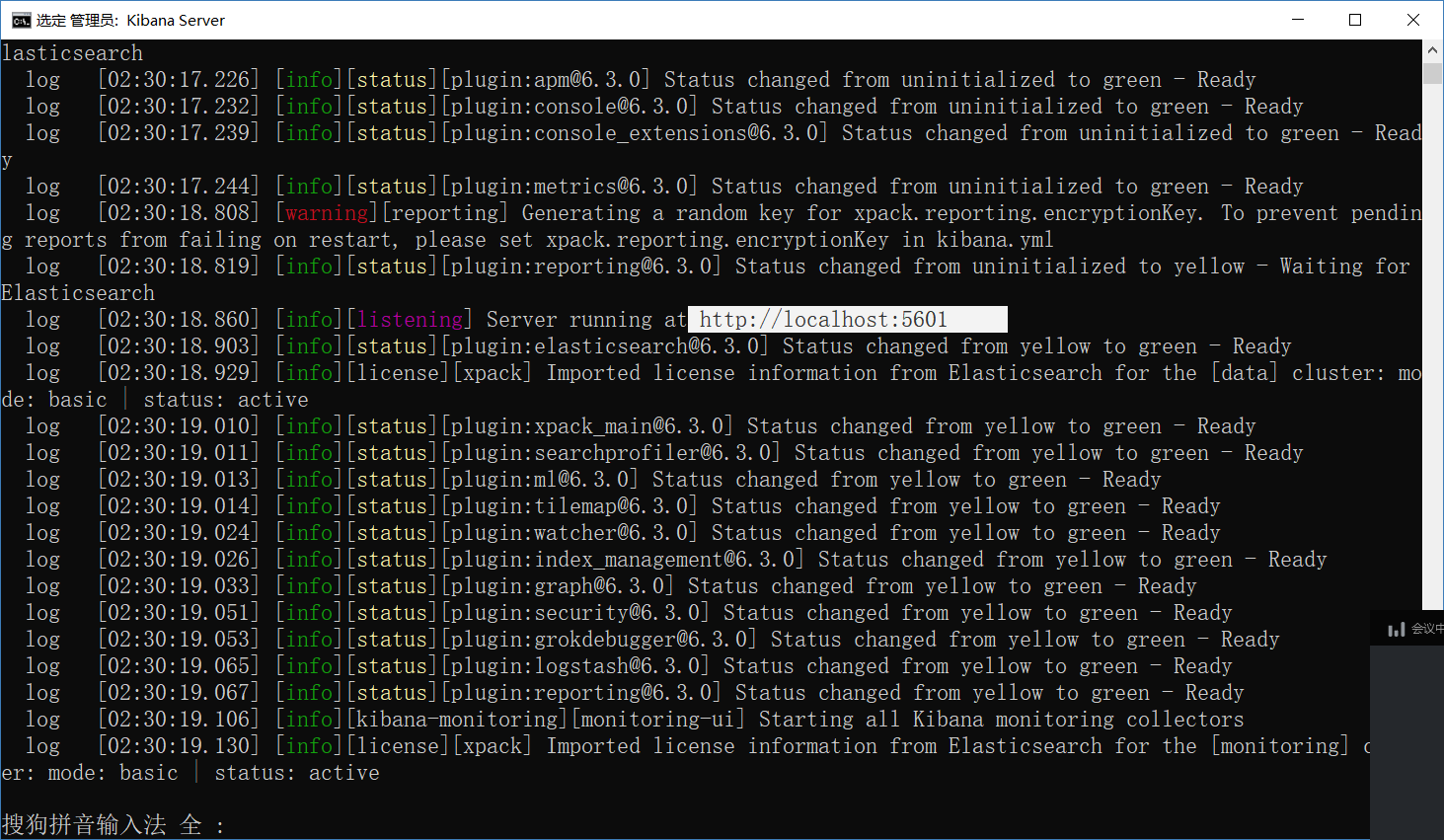The height and width of the screenshot is (840, 1444).
Task: Click timestamp '02:30:18.860' on listening line
Action: [x=179, y=320]
